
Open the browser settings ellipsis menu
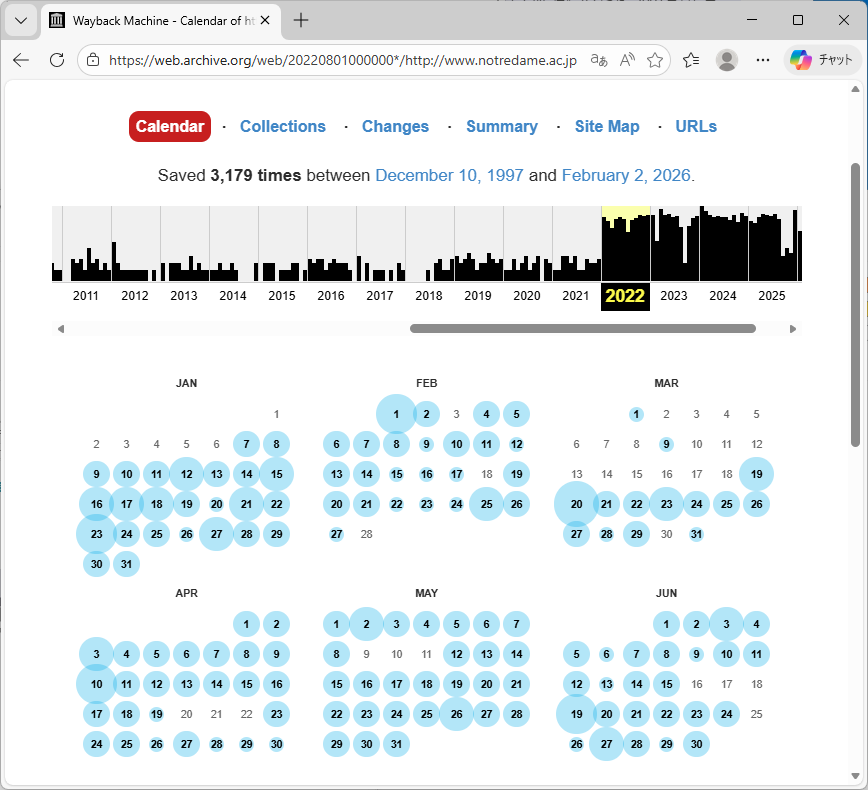tap(763, 60)
